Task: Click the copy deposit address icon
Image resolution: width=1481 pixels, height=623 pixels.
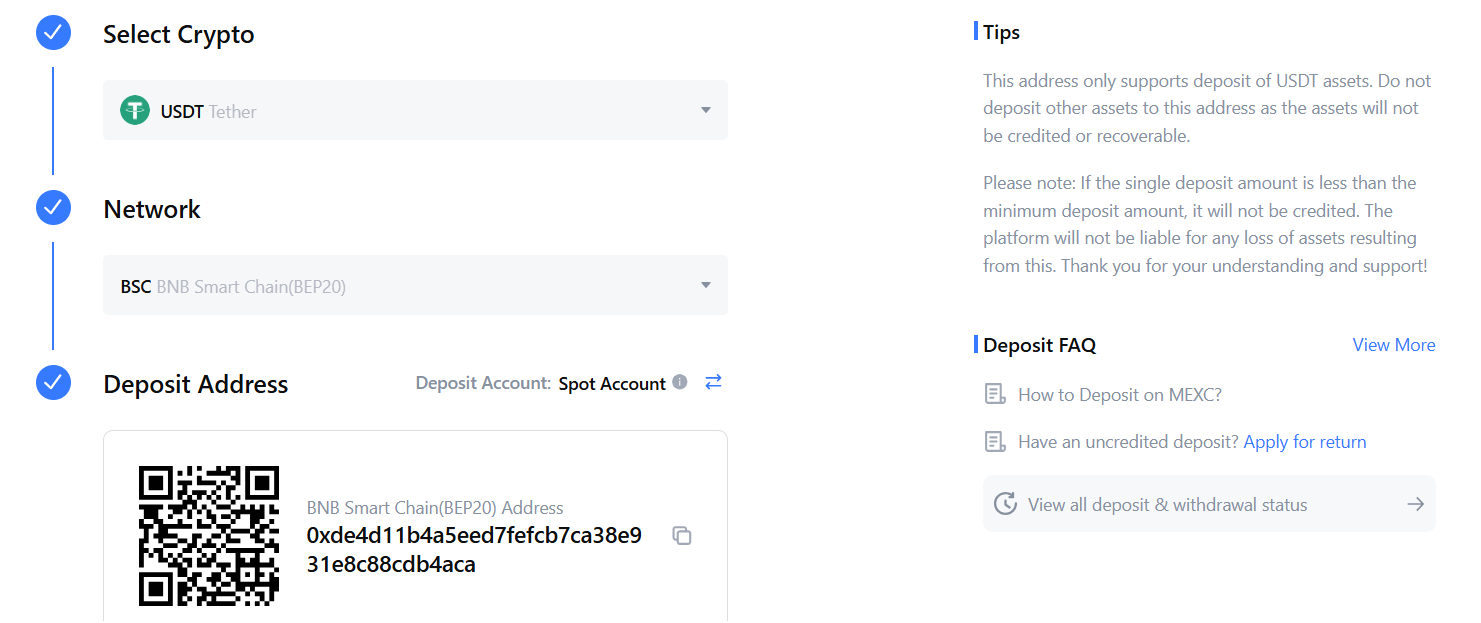Action: [x=682, y=536]
